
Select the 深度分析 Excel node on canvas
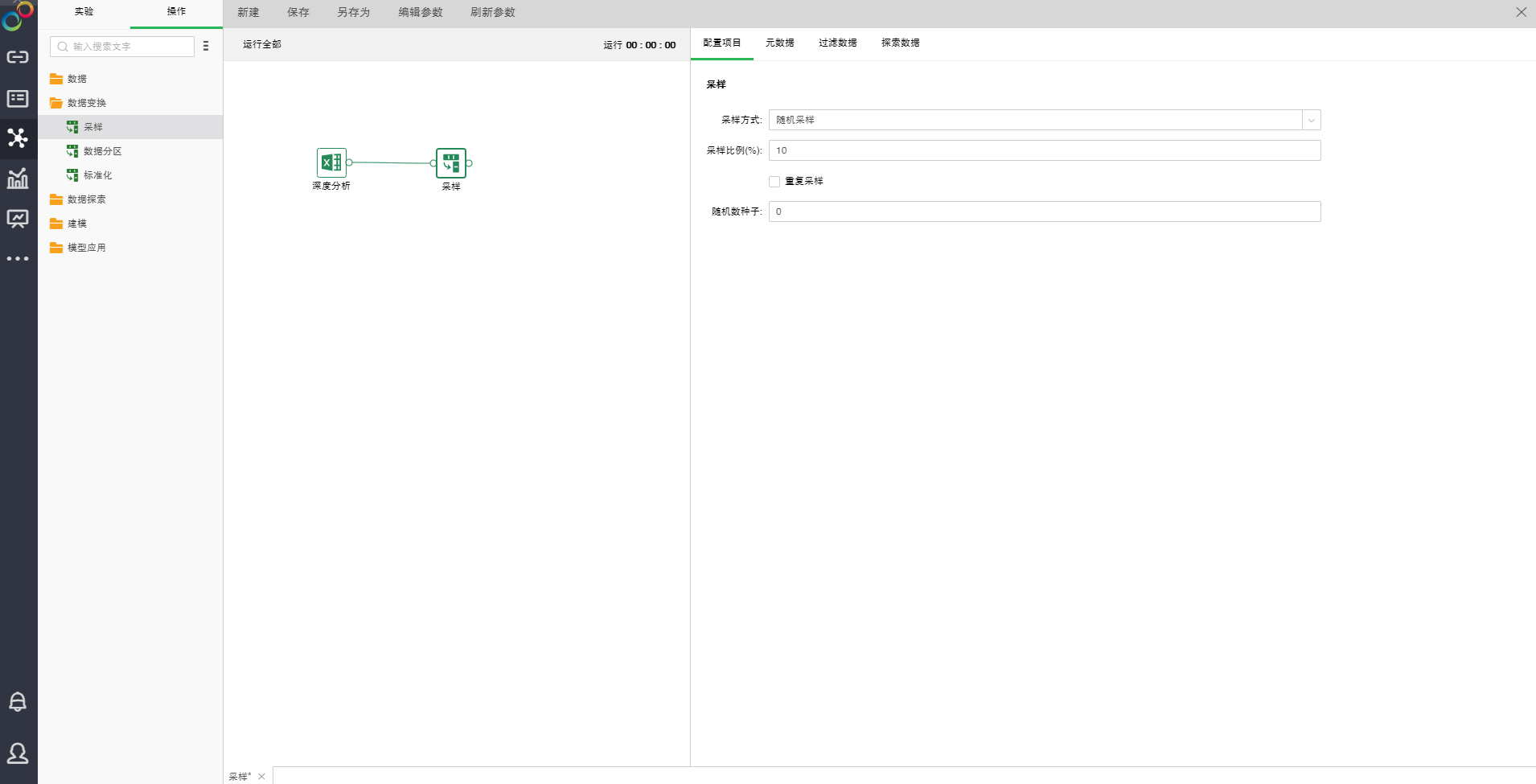[331, 163]
